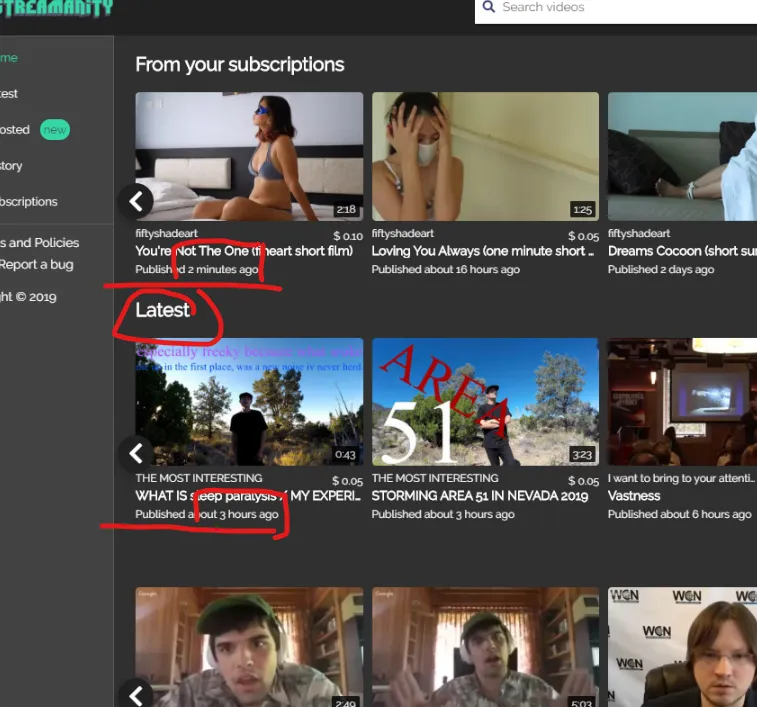Open You're Not The One video thumbnail
Viewport: 757px width, 707px height.
click(249, 156)
